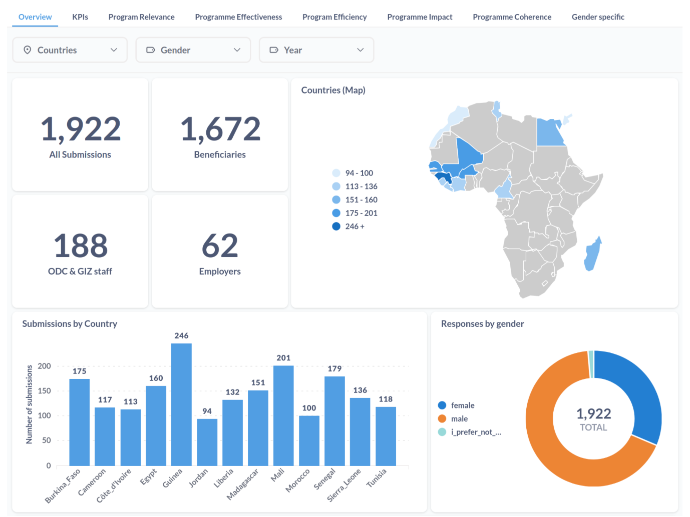This screenshot has width=690, height=517.
Task: Click the location pin icon in Countries filter
Action: pos(27,50)
